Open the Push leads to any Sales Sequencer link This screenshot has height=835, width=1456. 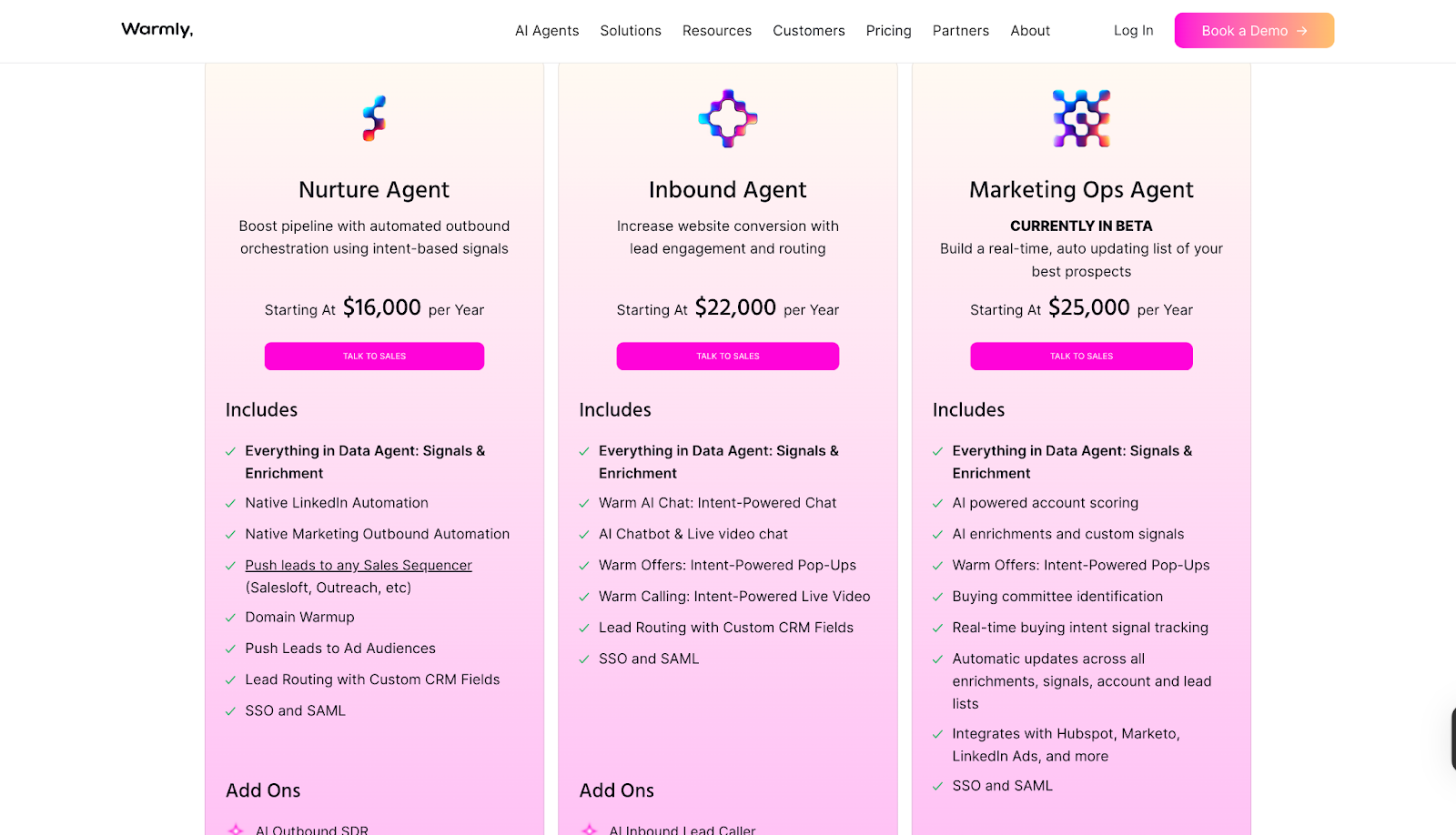click(x=359, y=566)
